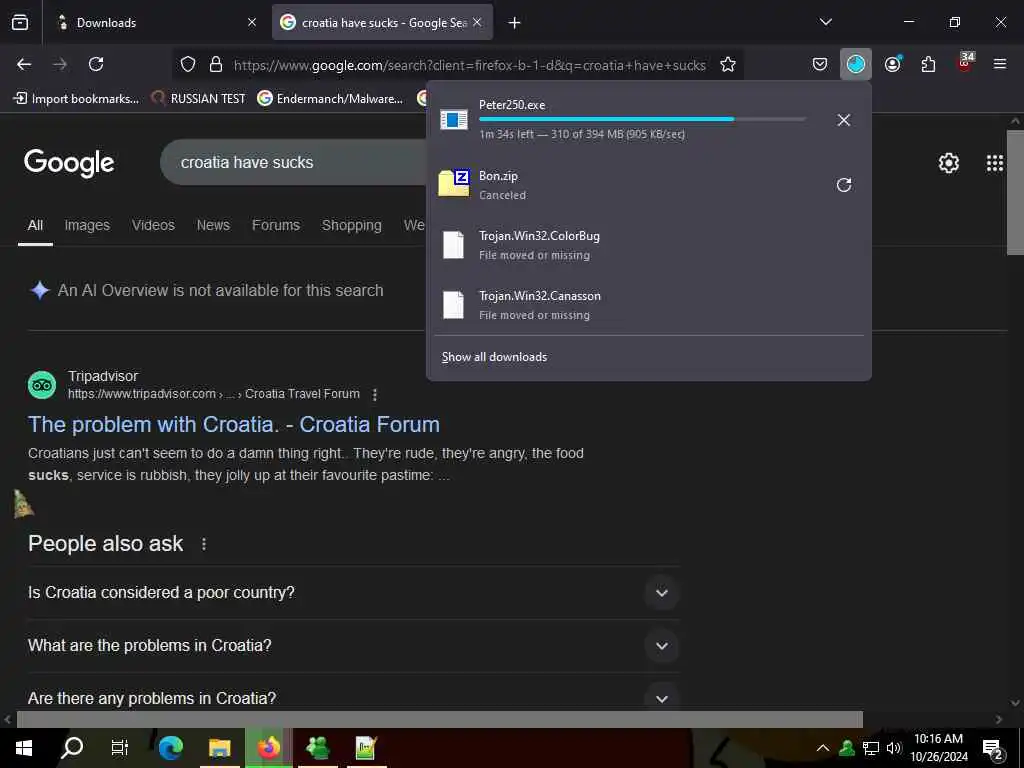This screenshot has width=1024, height=768.
Task: Open the Notification center icon
Action: [x=993, y=750]
